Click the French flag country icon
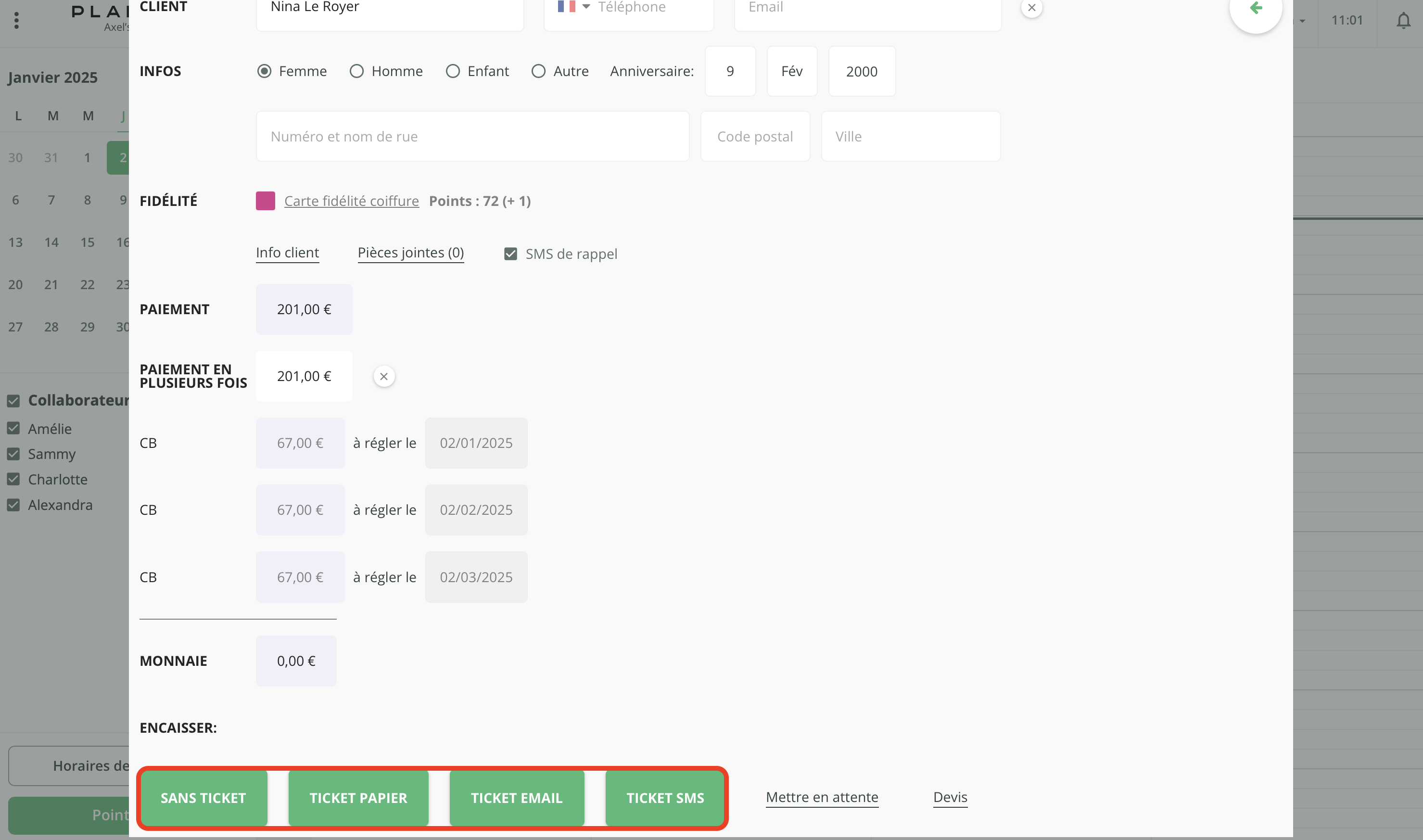This screenshot has width=1423, height=840. tap(566, 7)
